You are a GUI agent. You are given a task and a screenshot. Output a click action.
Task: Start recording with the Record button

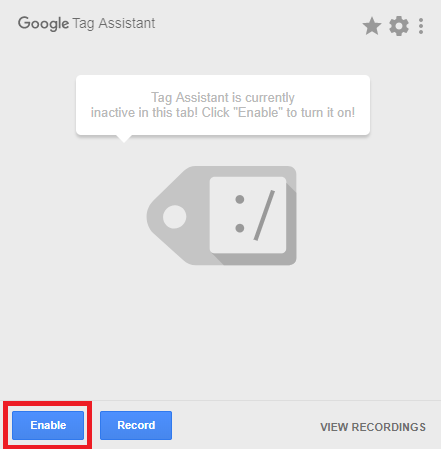click(x=136, y=425)
